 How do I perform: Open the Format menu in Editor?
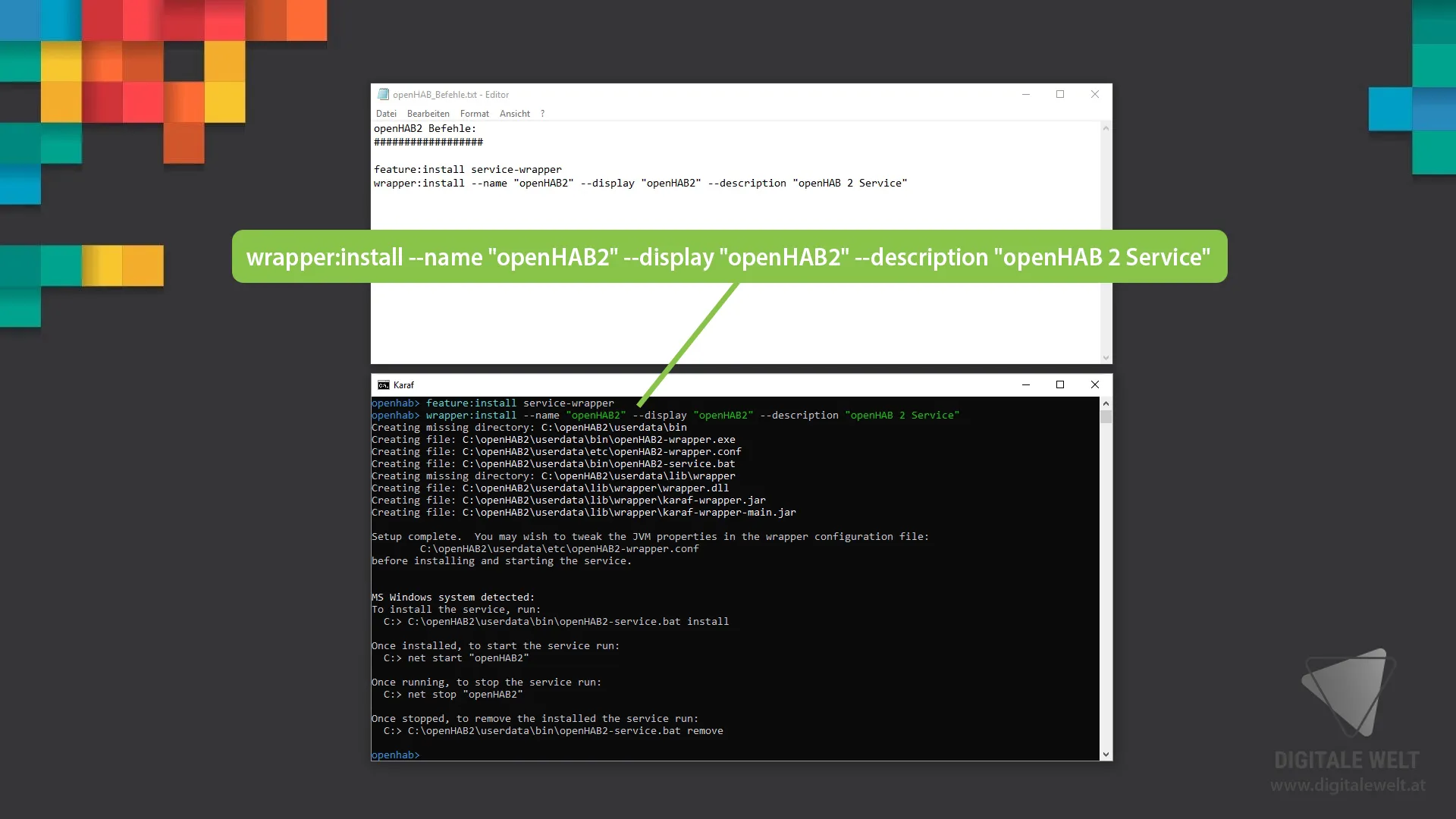[474, 114]
